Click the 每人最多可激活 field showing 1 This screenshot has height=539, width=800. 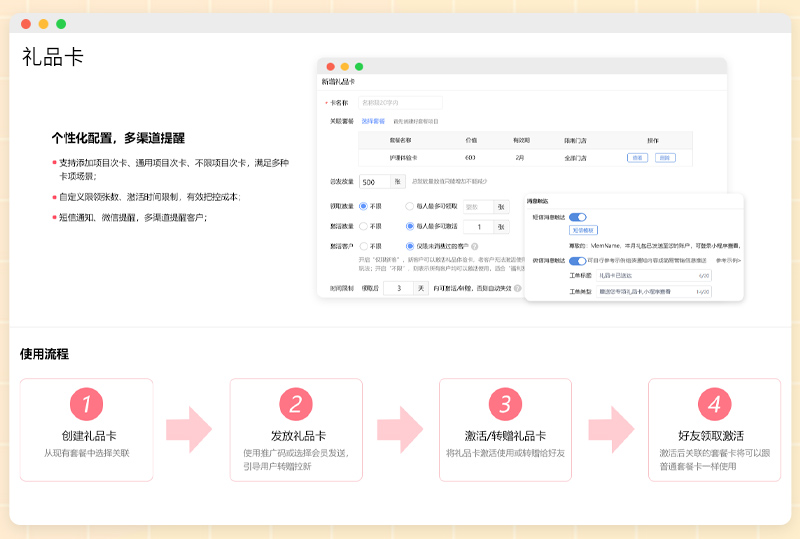point(478,227)
